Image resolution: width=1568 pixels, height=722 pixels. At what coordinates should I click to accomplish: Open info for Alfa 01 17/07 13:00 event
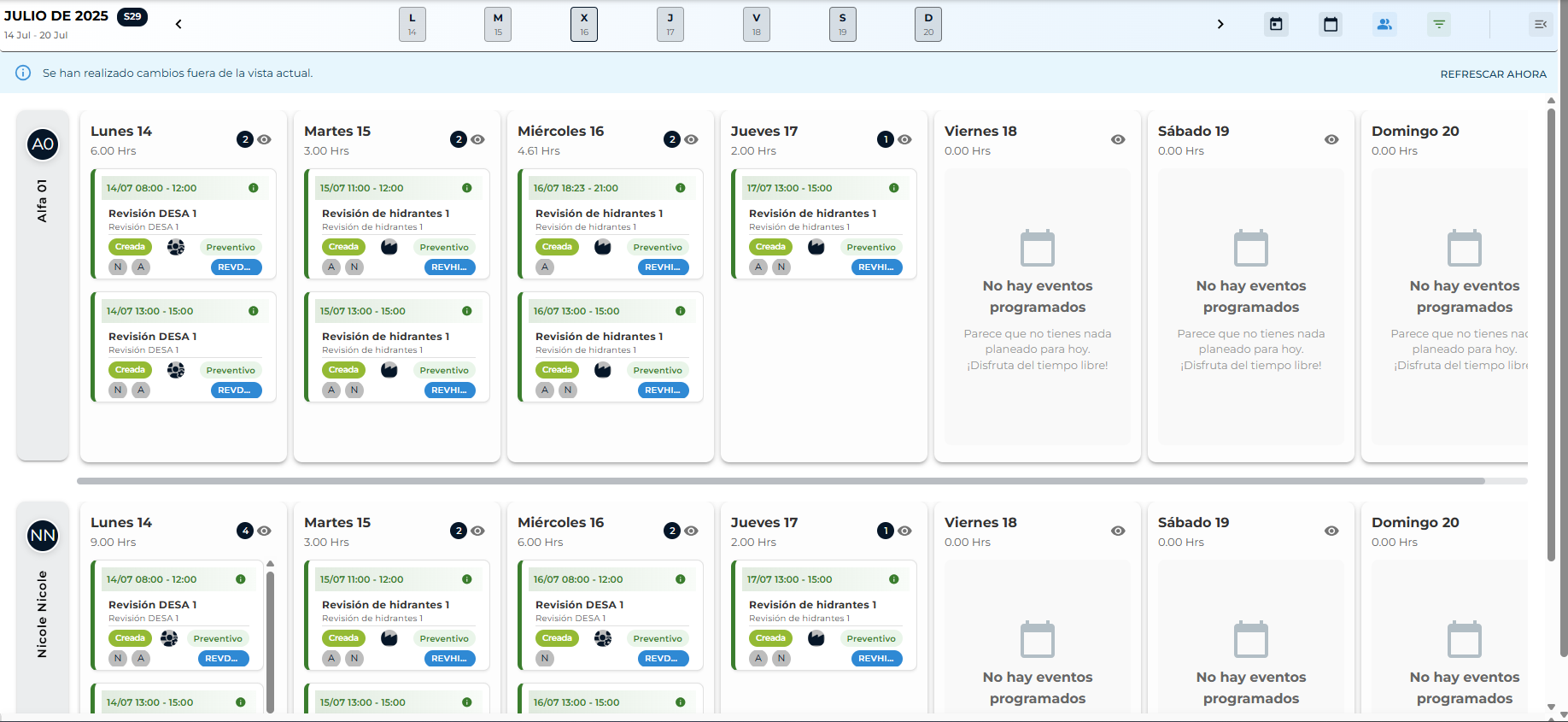(894, 188)
